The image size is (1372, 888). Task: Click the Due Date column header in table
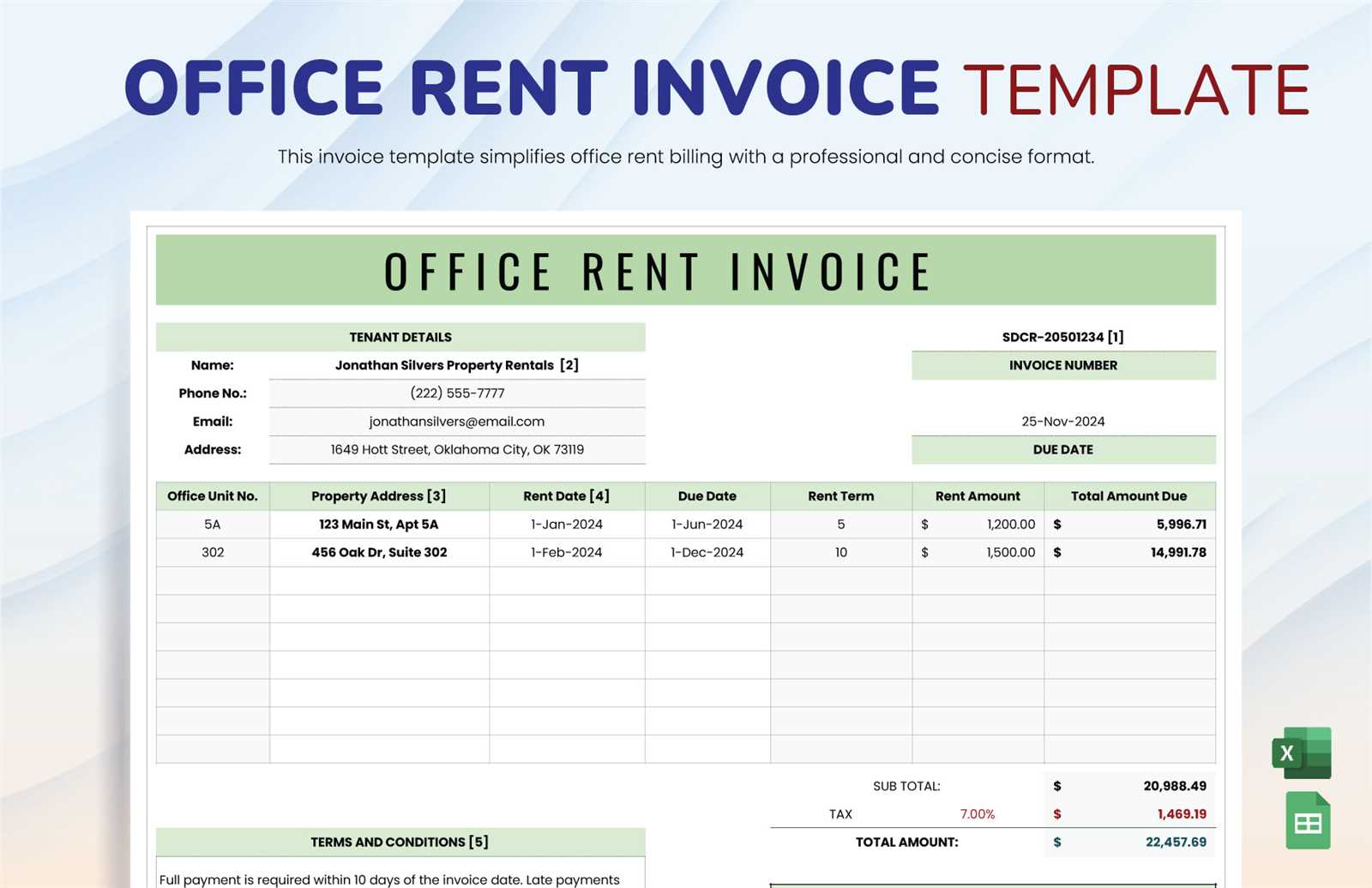(x=707, y=496)
